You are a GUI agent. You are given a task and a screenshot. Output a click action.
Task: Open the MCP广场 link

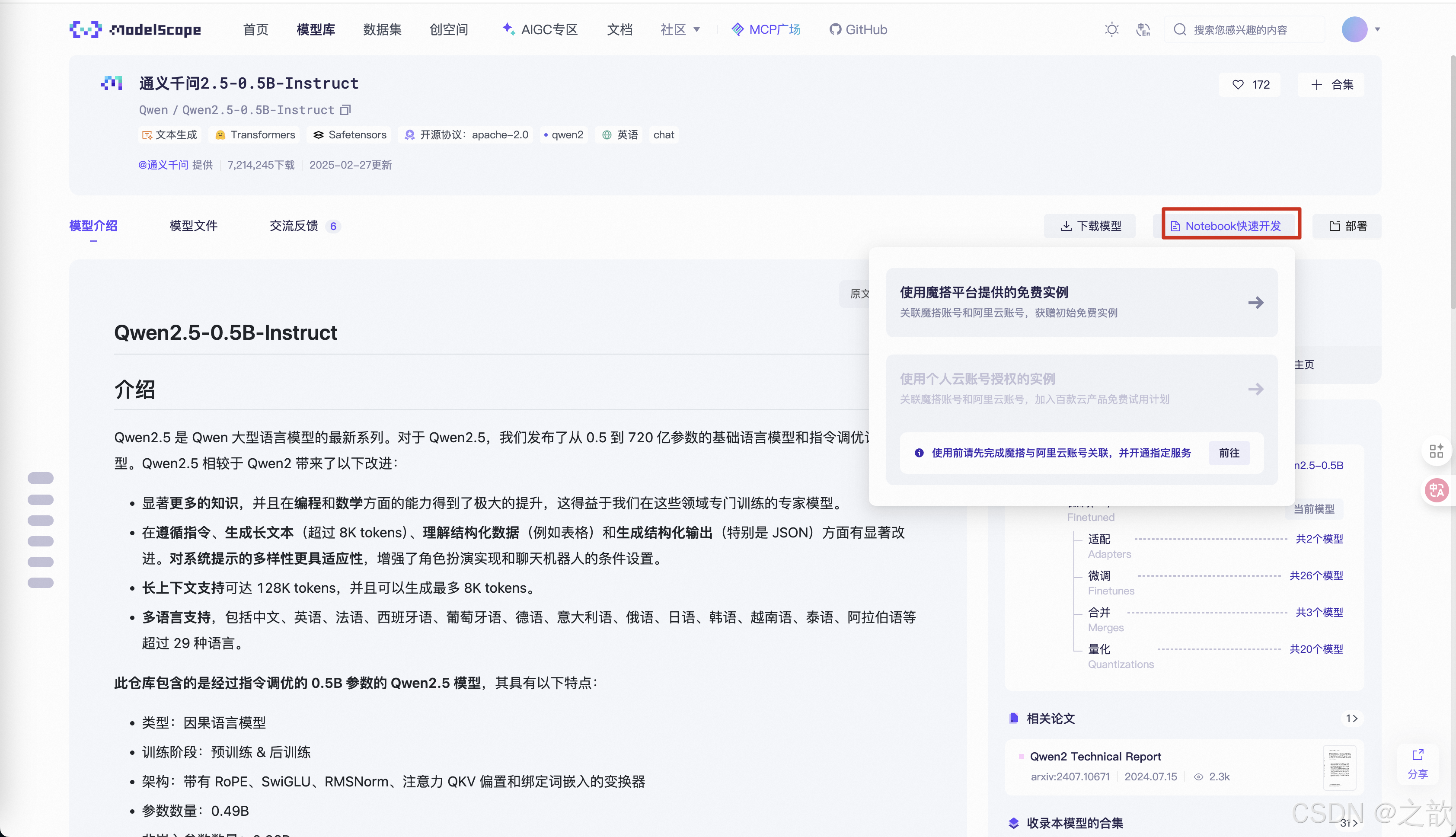coord(766,29)
